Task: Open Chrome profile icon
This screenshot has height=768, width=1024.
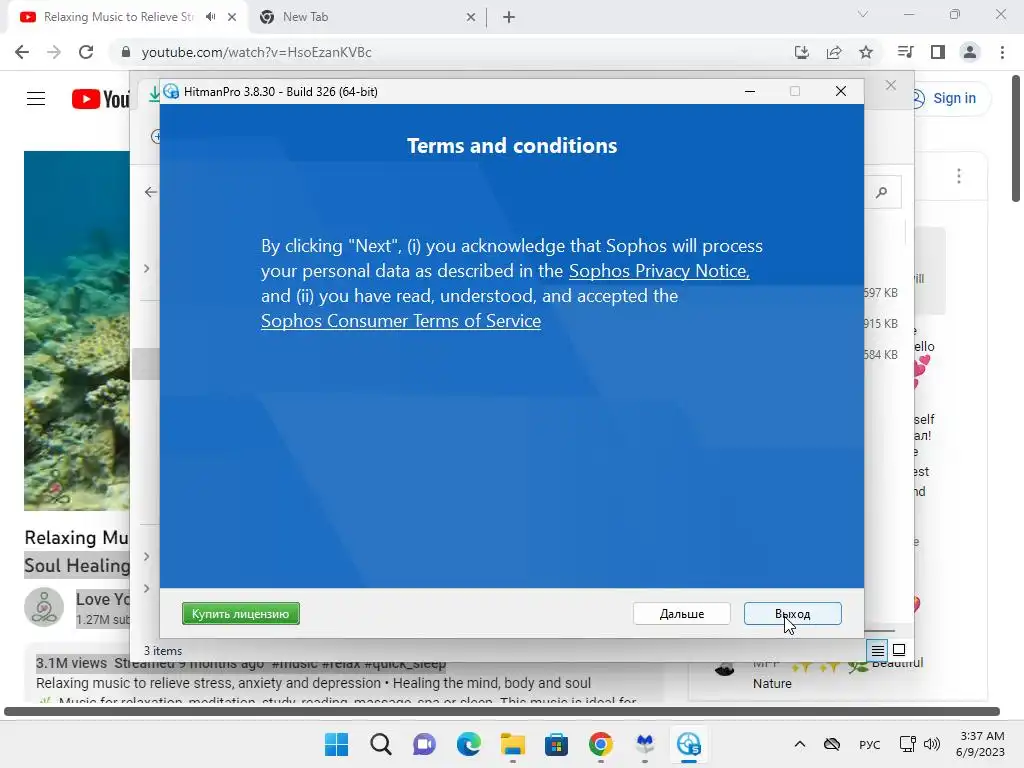Action: pyautogui.click(x=970, y=52)
